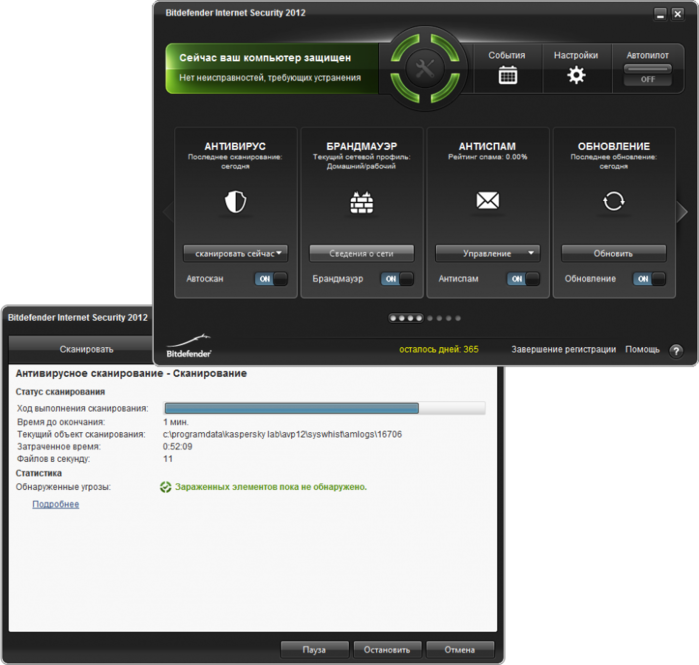The image size is (699, 665).
Task: Toggle Брандмауэр ON switch
Action: click(397, 279)
